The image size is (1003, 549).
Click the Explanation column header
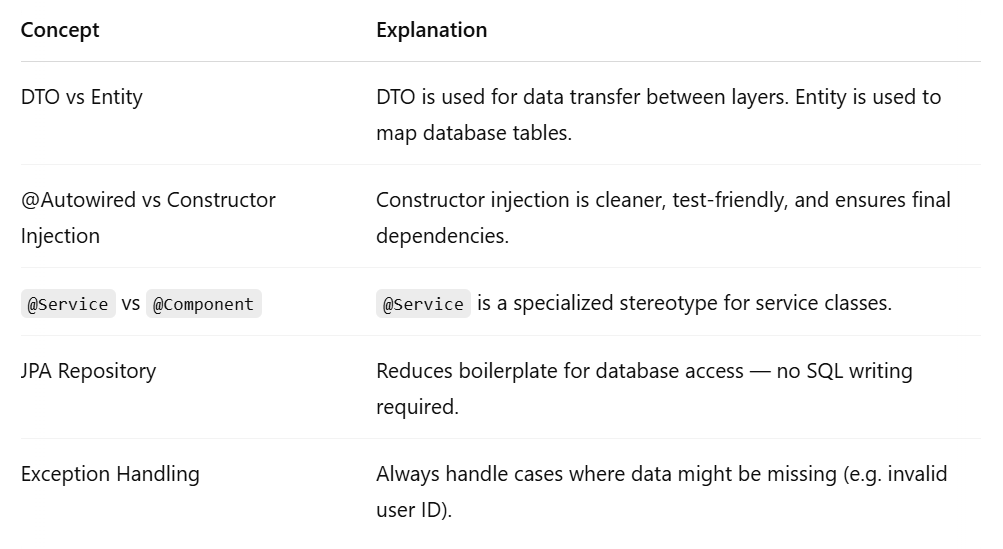coord(431,30)
